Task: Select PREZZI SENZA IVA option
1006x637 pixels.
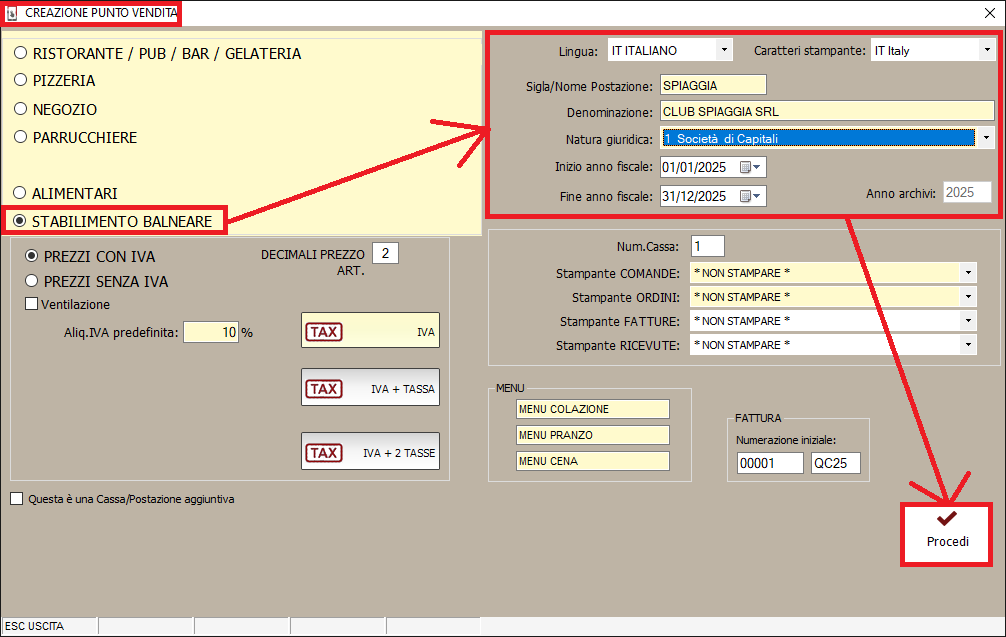Action: tap(32, 282)
